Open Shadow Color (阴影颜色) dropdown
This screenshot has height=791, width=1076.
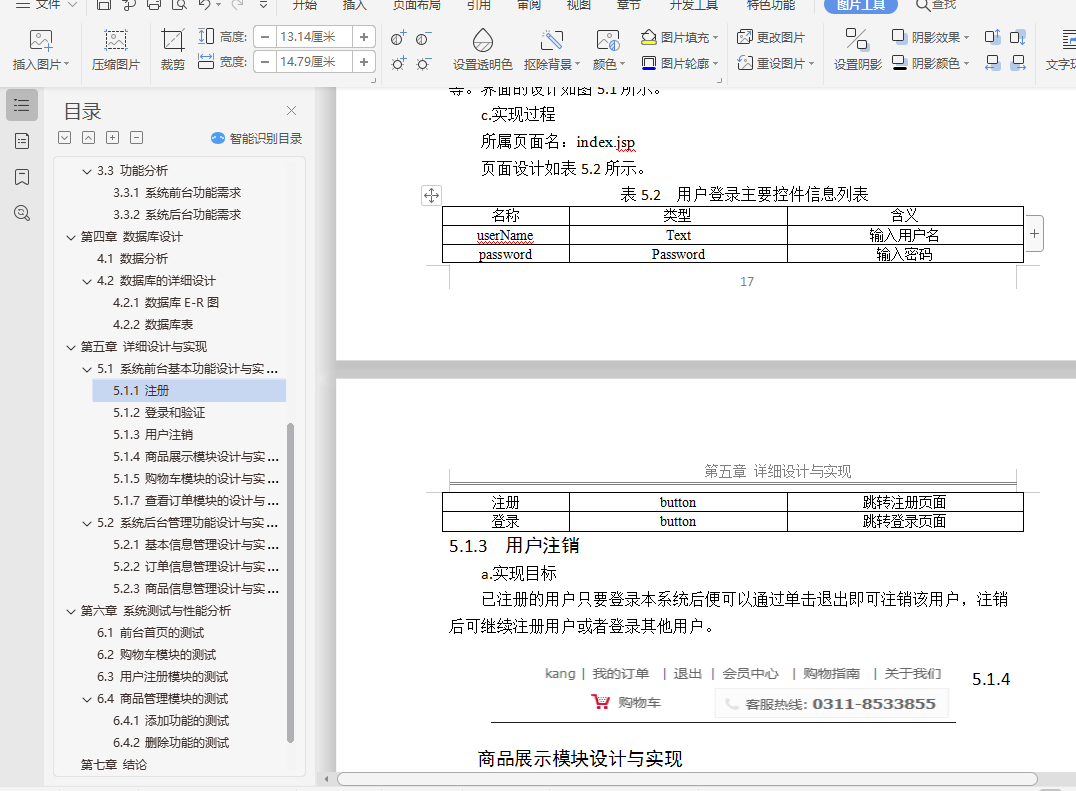pos(931,63)
